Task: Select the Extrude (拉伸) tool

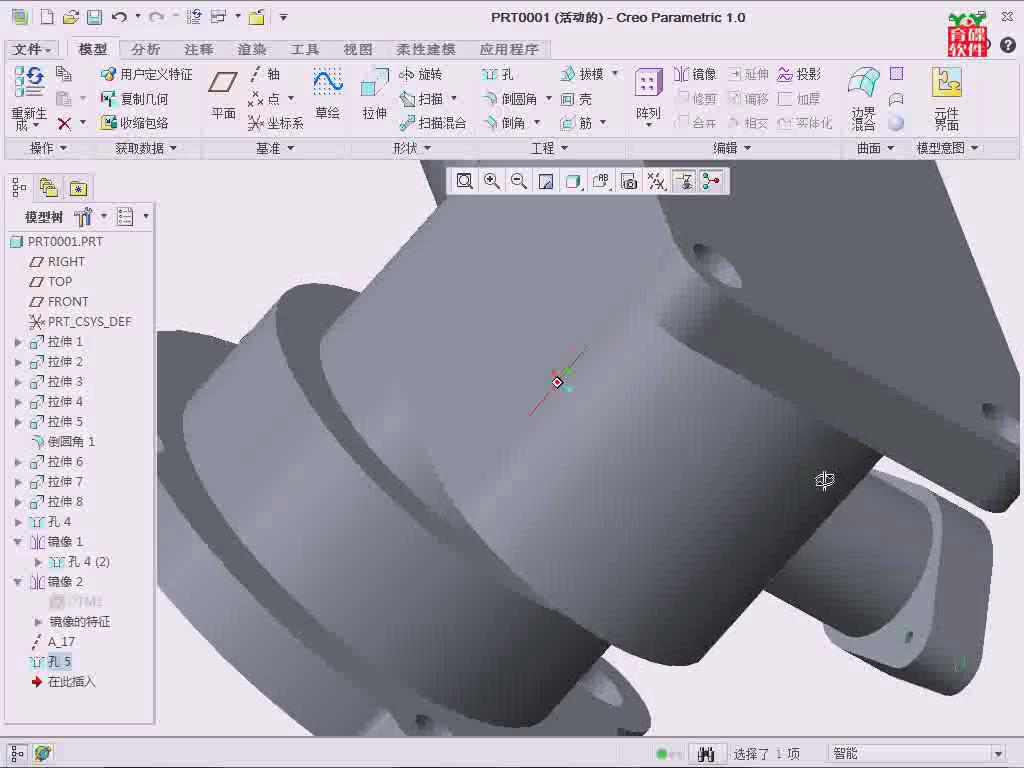Action: pos(375,94)
